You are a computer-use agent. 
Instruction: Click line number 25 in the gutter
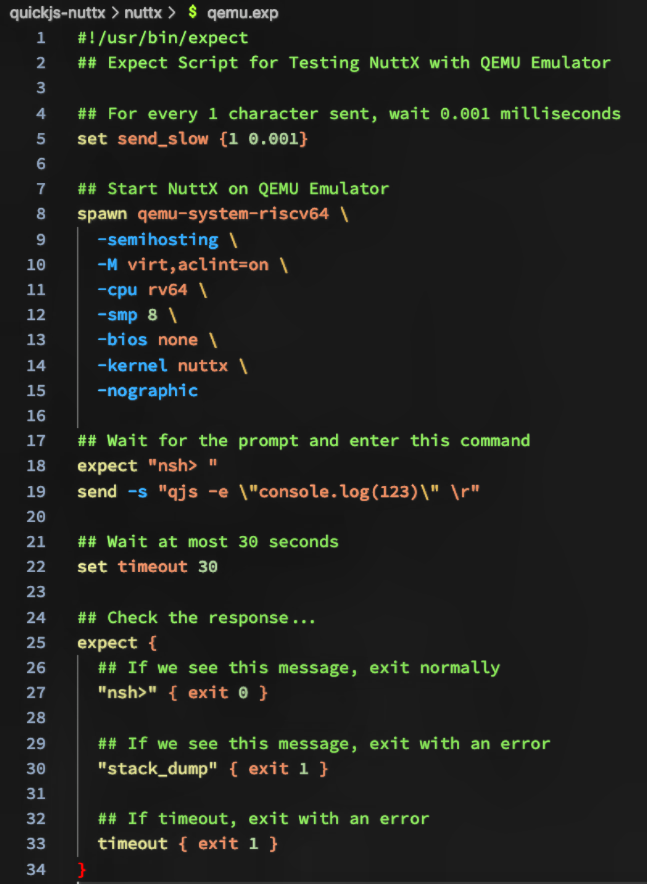36,642
